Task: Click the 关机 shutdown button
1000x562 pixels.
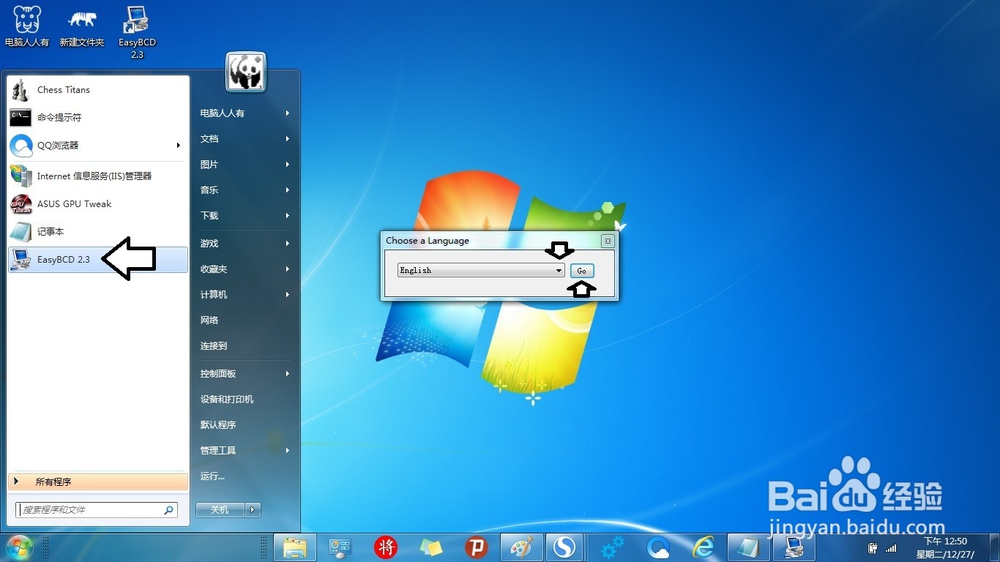Action: click(220, 510)
